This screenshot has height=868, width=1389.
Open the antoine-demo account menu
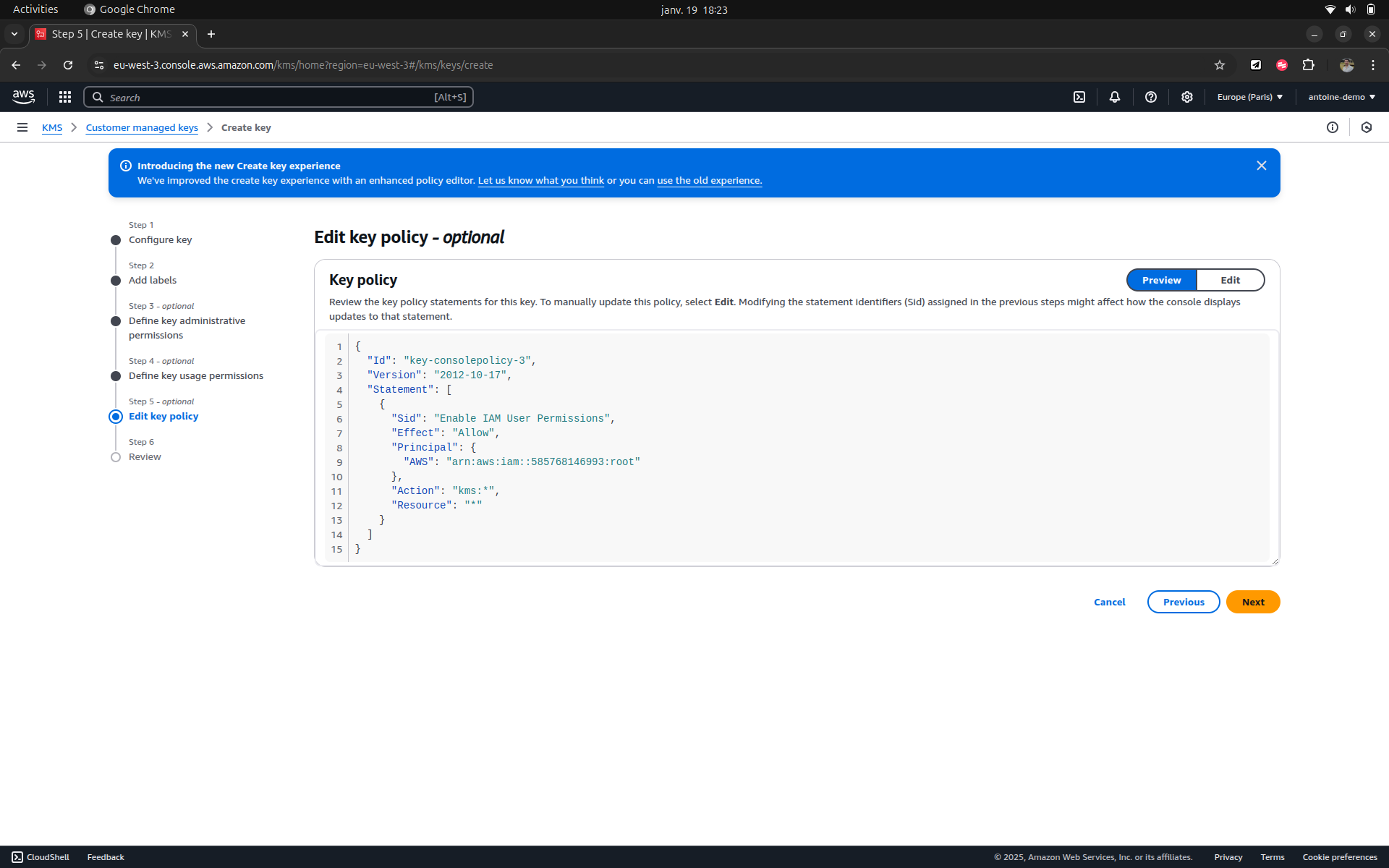coord(1341,97)
